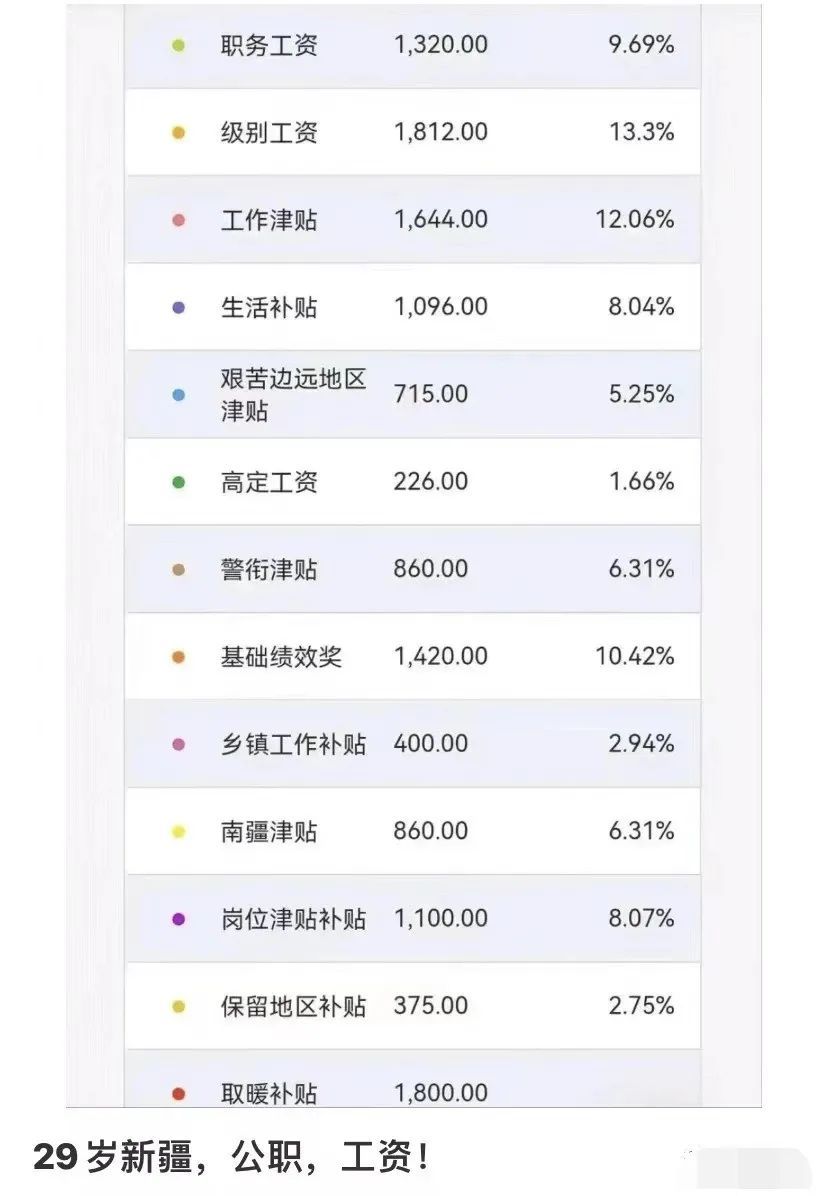Click the 1,320.00 amount for 职务工资
The height and width of the screenshot is (1196, 828).
tap(441, 45)
